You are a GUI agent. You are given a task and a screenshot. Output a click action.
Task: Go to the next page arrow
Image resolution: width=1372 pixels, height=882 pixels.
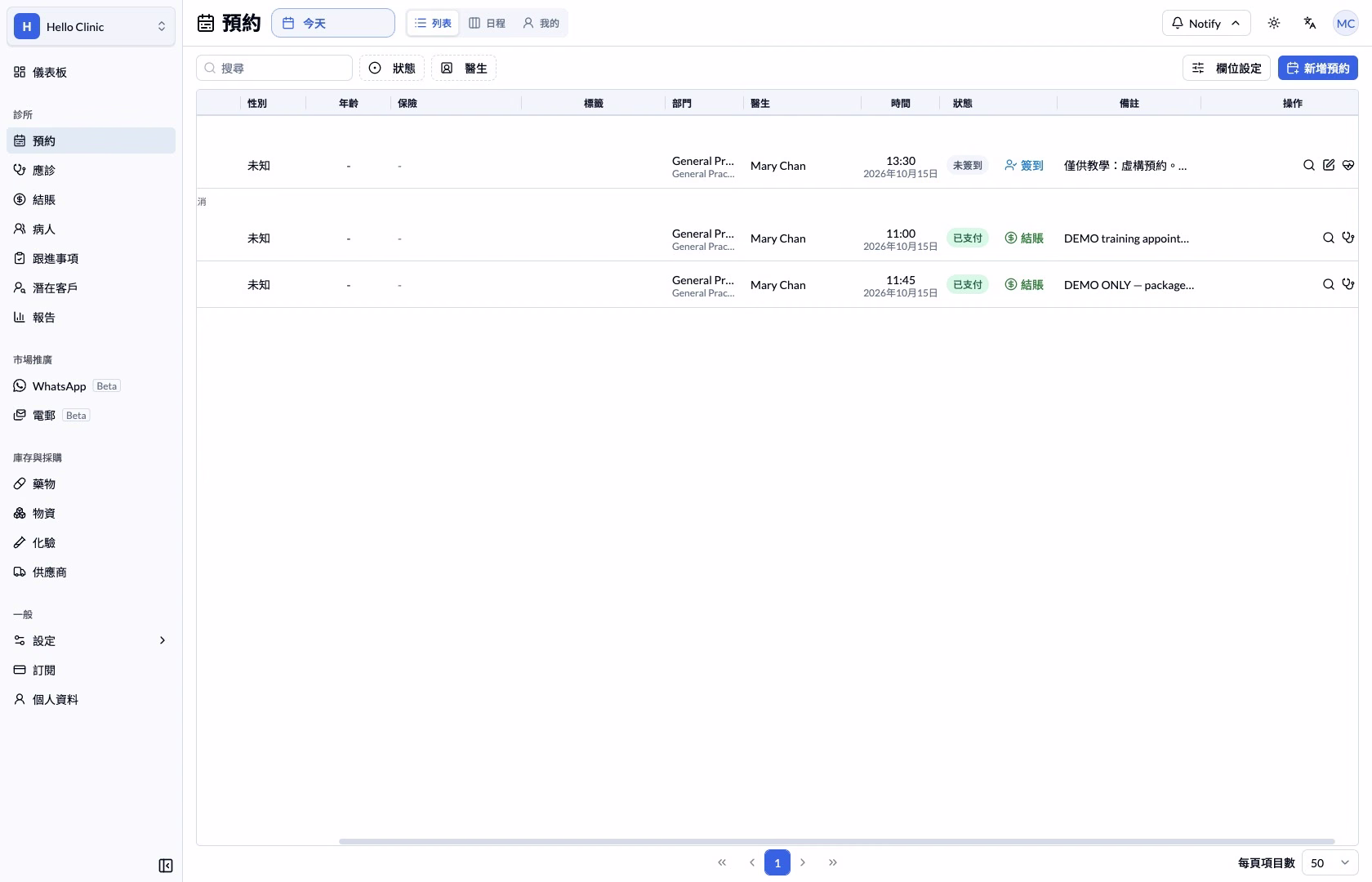[x=803, y=862]
